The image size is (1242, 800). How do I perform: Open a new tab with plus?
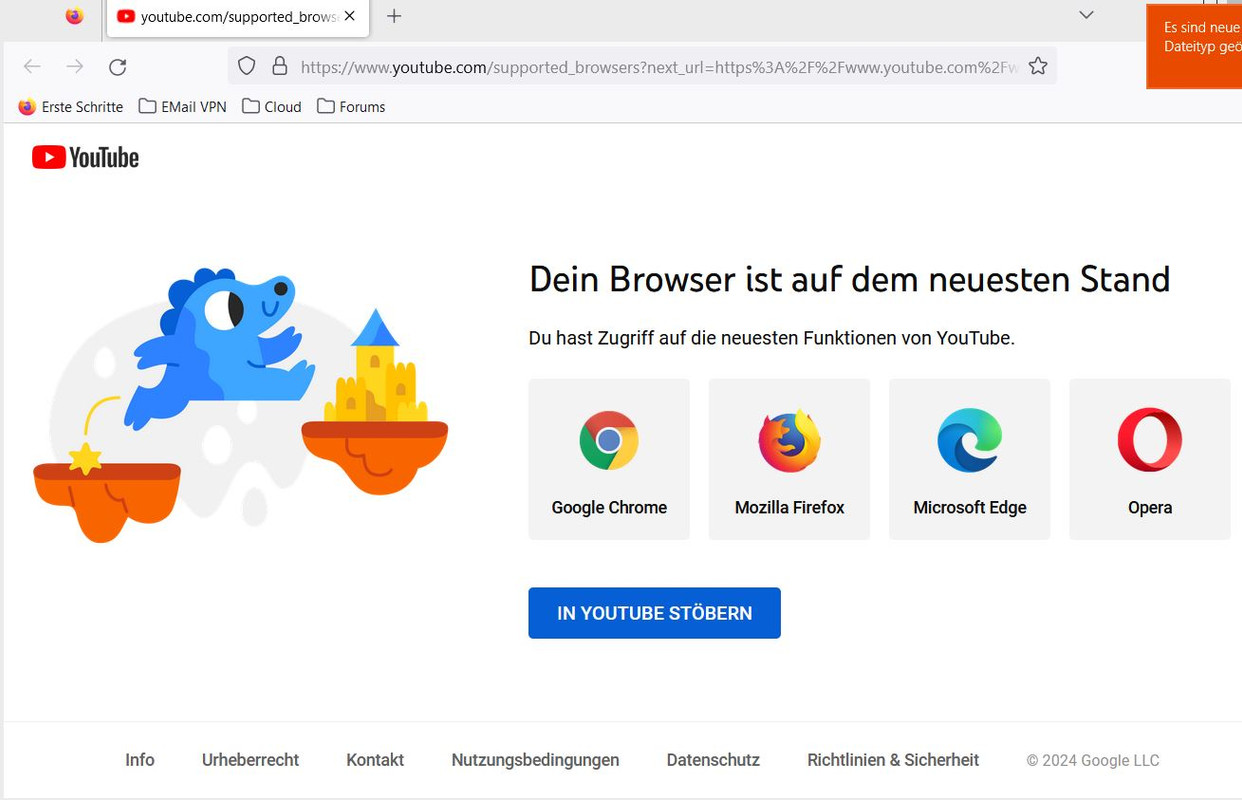pyautogui.click(x=394, y=16)
